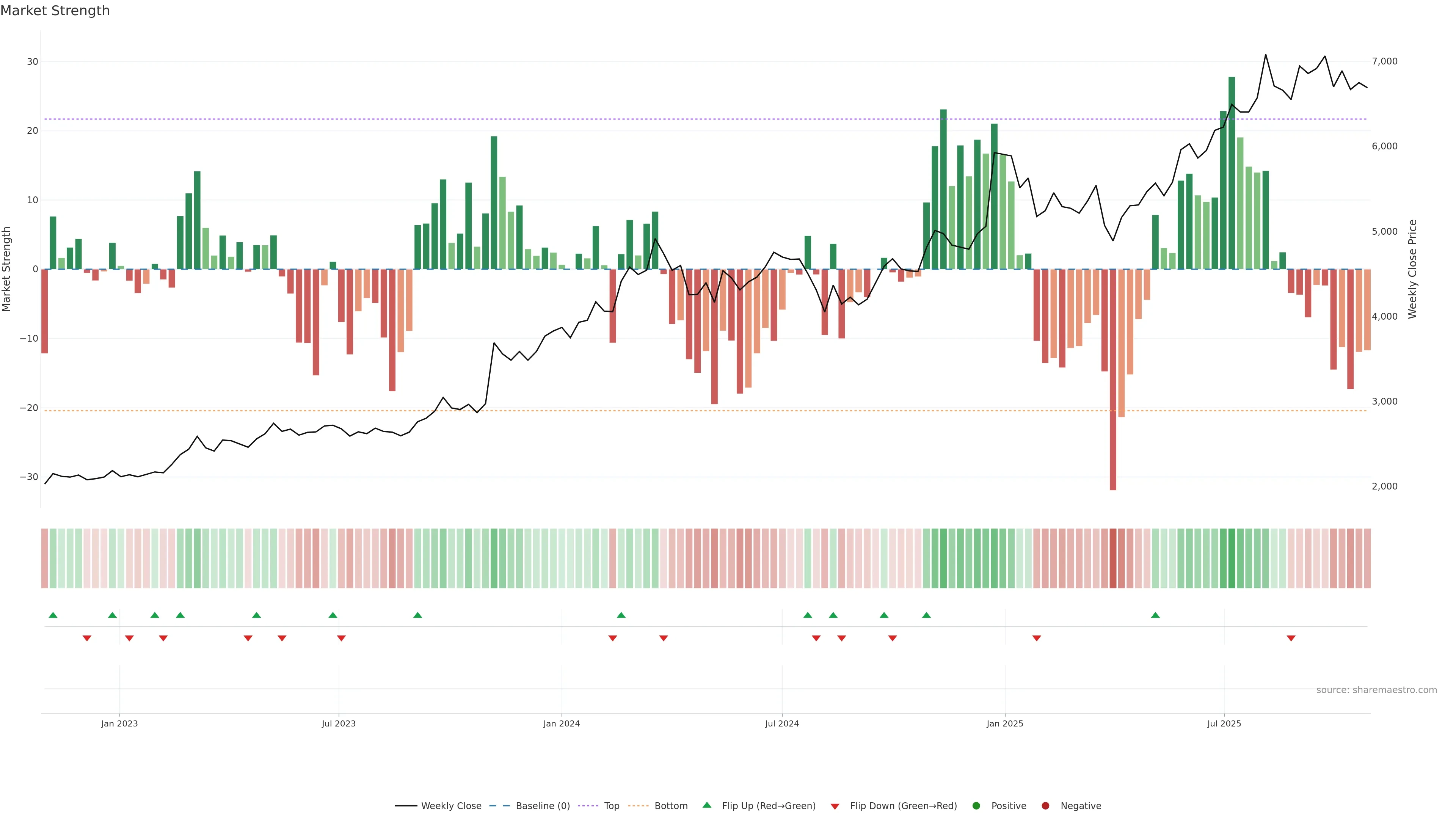The height and width of the screenshot is (819, 1456).
Task: Click the Jul 2025 x-axis label
Action: click(x=1224, y=723)
